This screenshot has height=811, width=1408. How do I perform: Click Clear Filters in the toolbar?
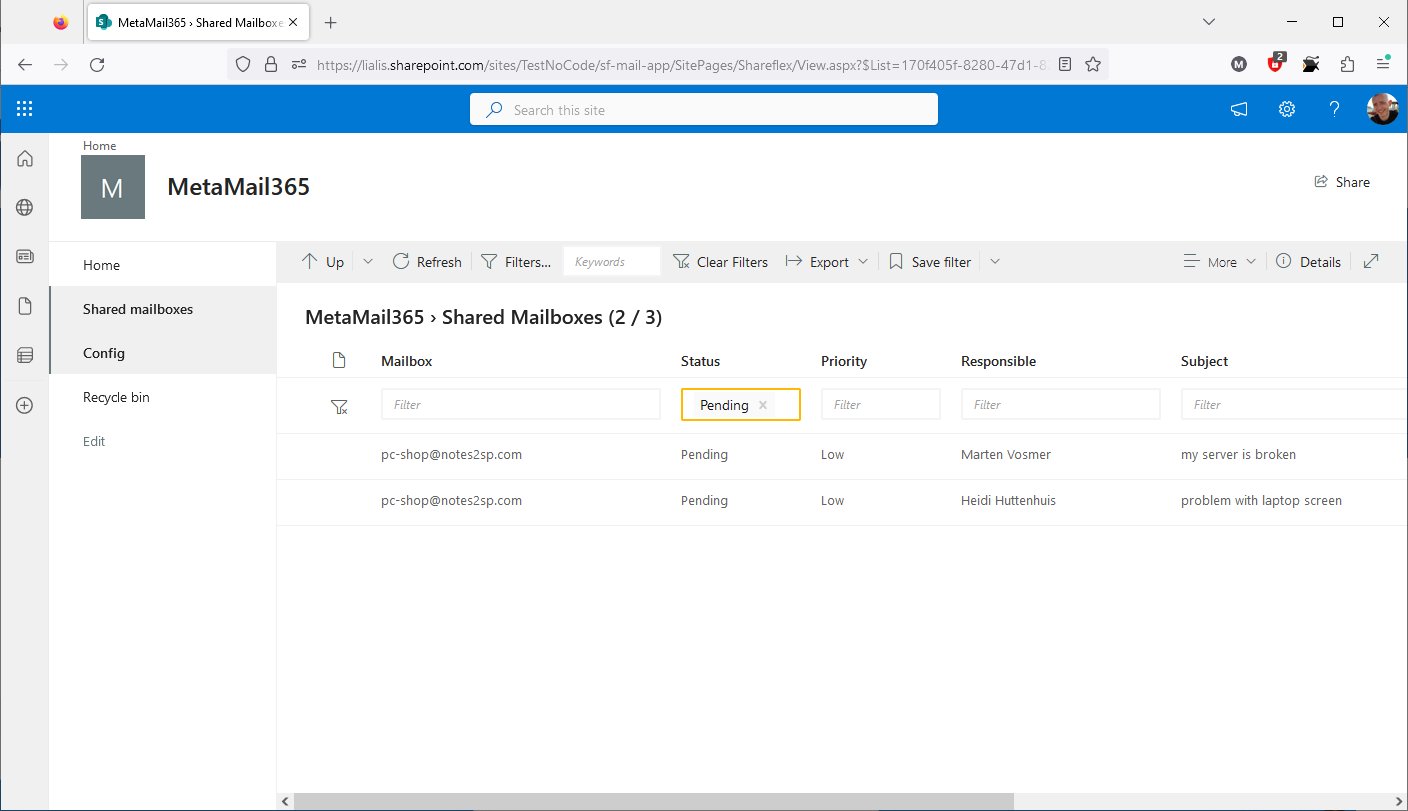720,262
